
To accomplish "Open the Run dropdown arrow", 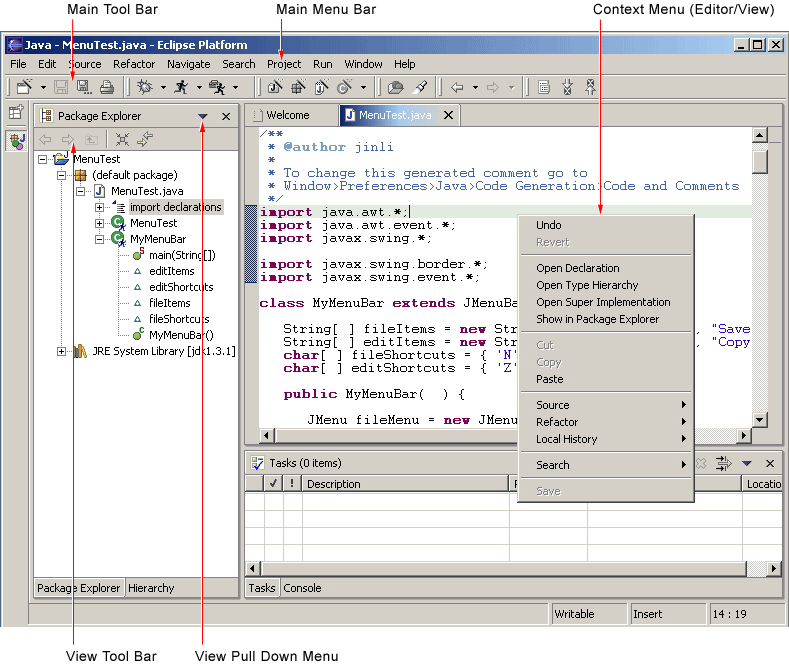I will tap(199, 88).
